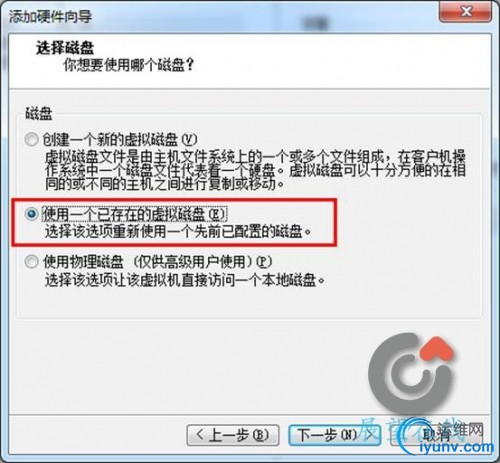Click the 你想要使用哪个磁盘? subtitle
500x463 pixels.
pos(129,65)
